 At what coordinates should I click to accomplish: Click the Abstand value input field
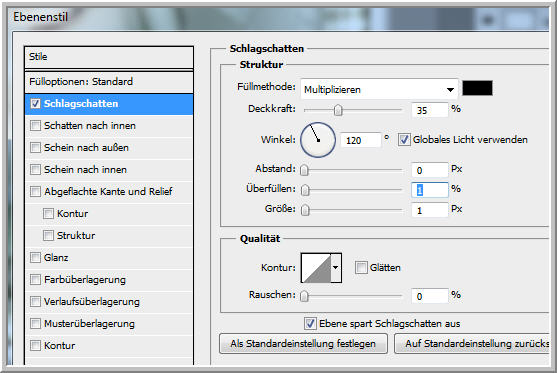429,170
